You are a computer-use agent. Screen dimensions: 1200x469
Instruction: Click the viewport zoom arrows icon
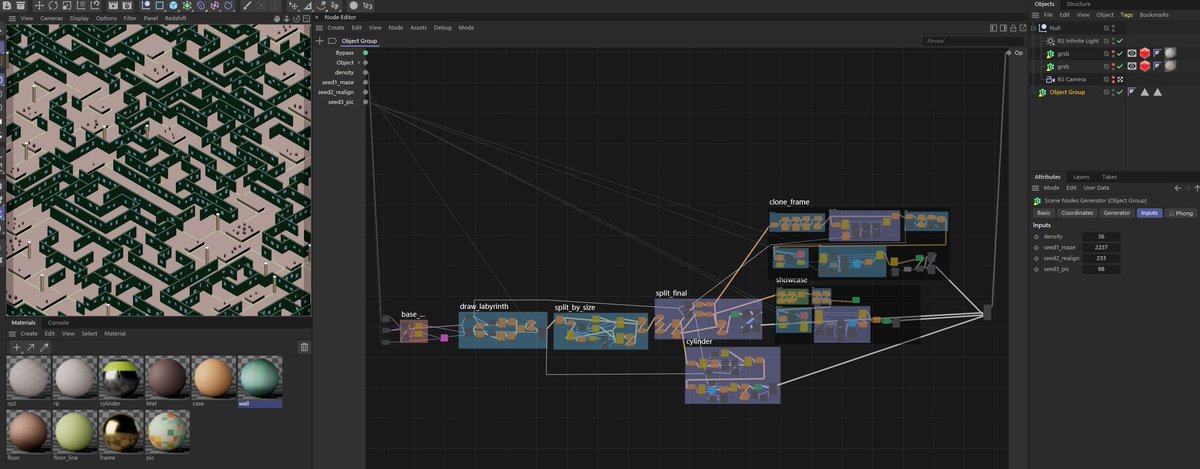(286, 18)
